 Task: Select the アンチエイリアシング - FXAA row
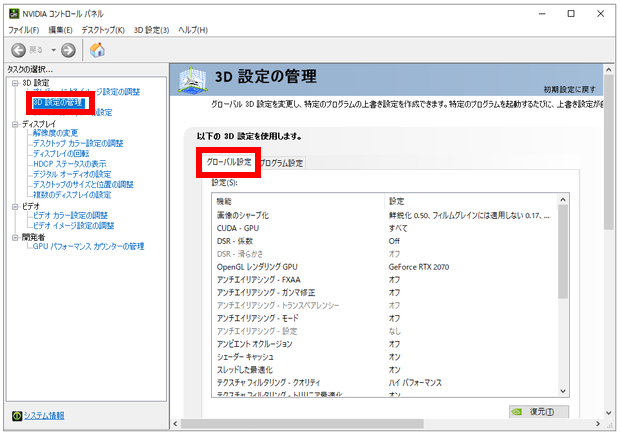click(x=384, y=280)
